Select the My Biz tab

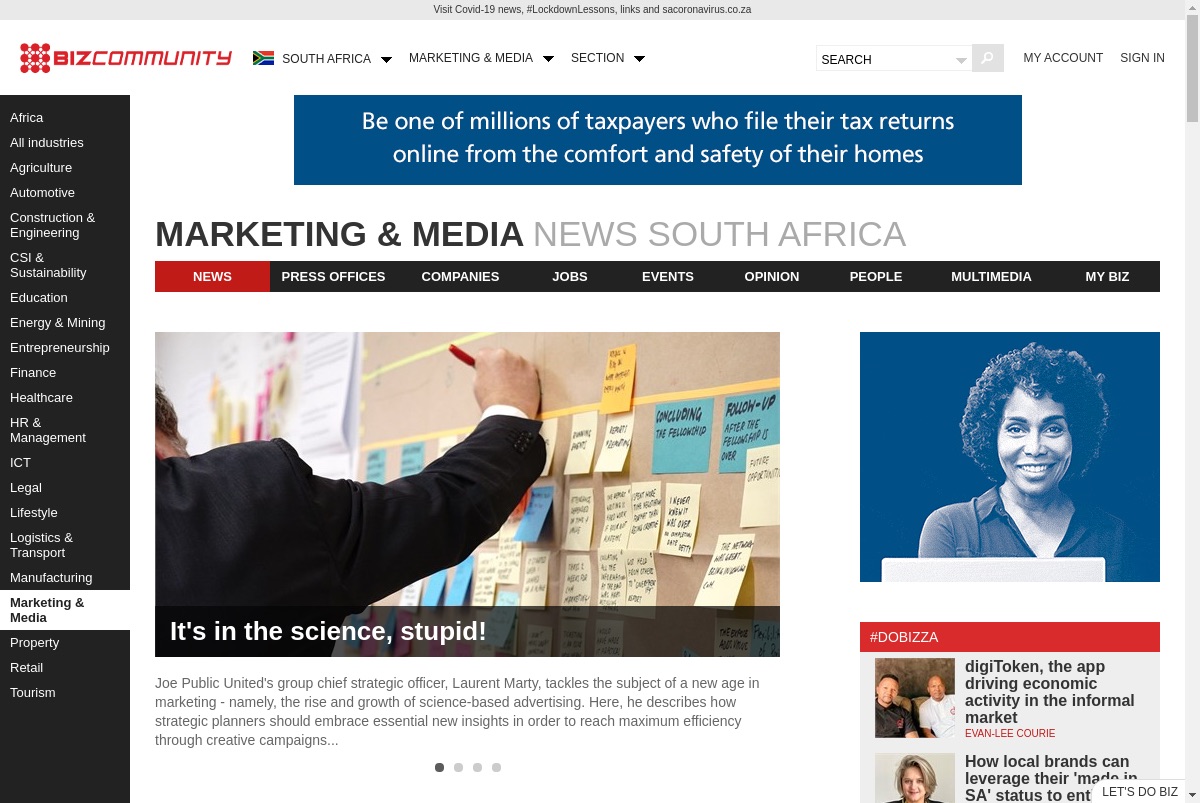[x=1107, y=276]
